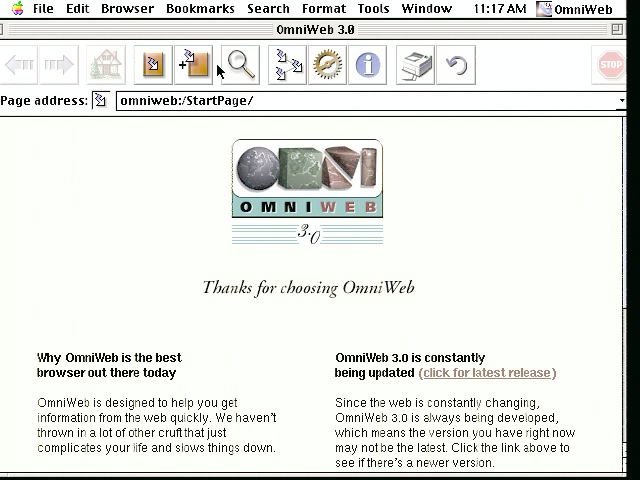This screenshot has width=640, height=480.
Task: Click the 'Page address:' label
Action: (x=44, y=101)
